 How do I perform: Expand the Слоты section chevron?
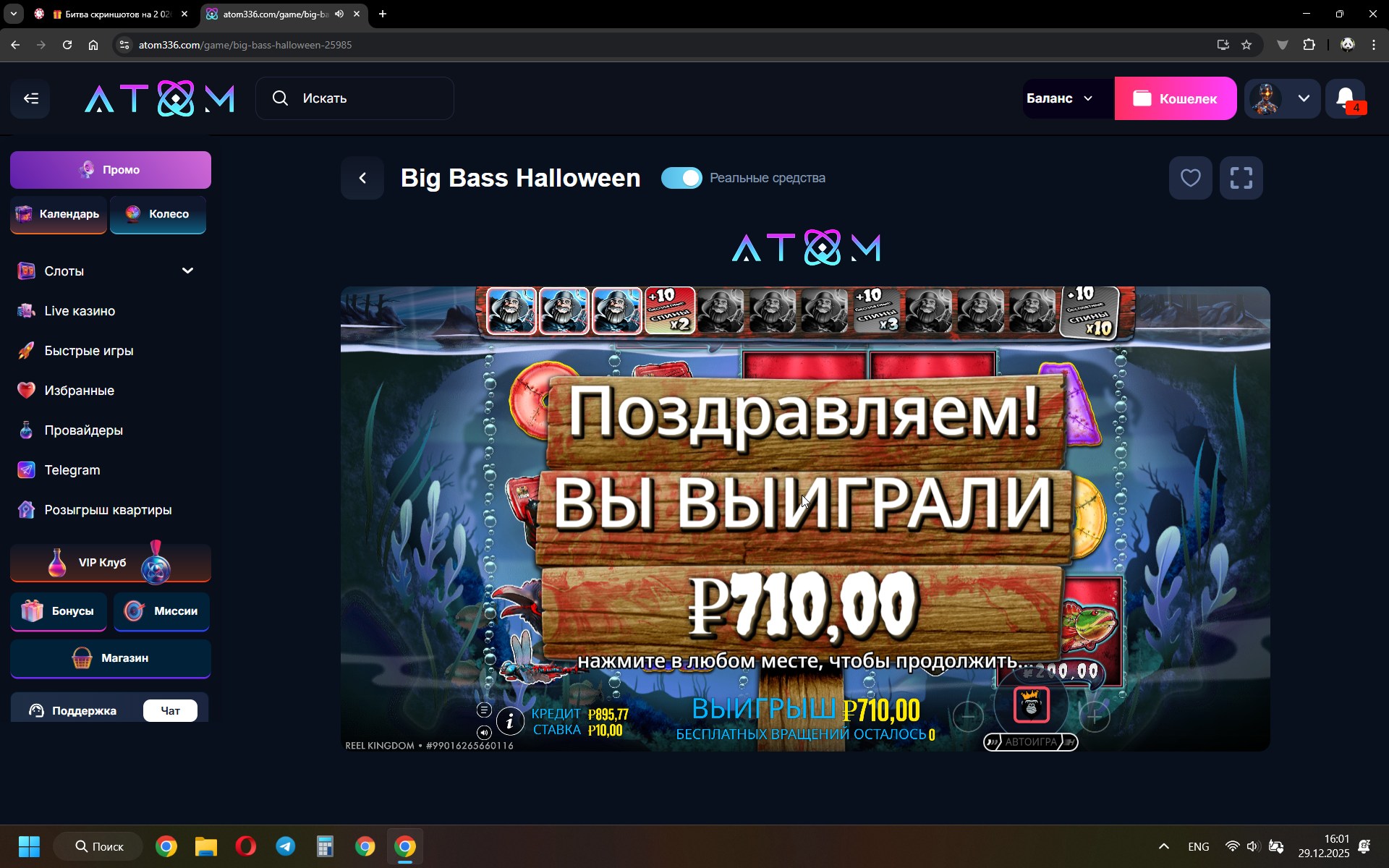[x=187, y=271]
